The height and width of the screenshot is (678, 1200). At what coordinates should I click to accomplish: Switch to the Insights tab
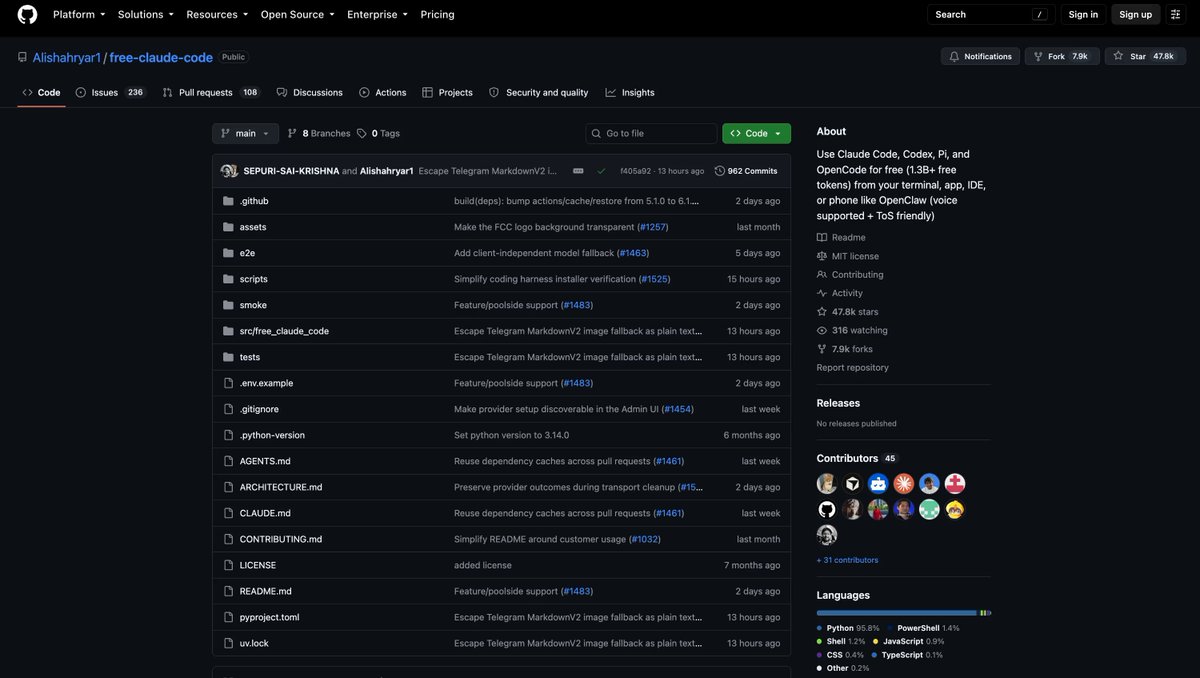tap(630, 92)
